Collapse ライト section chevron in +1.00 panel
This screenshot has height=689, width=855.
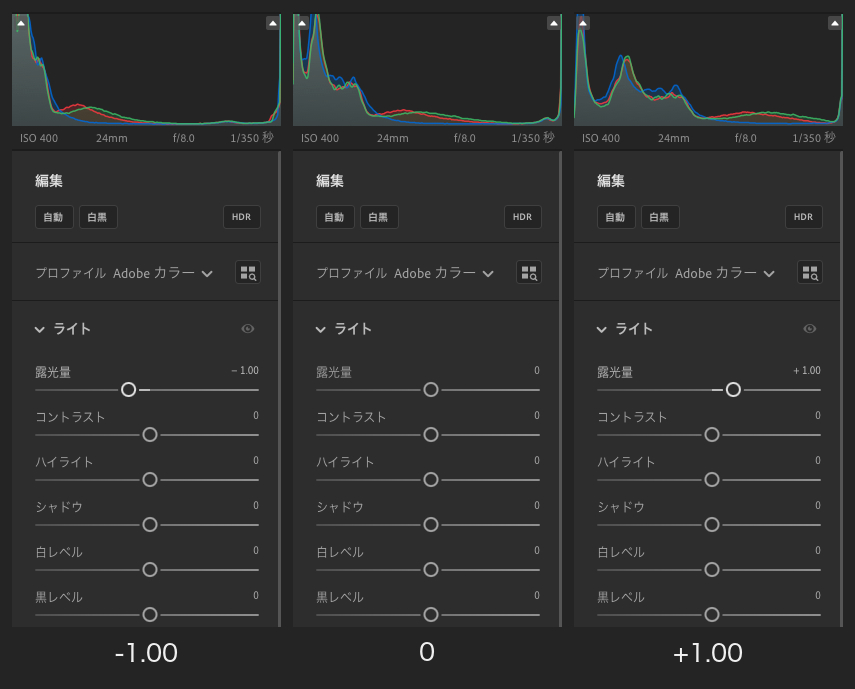(601, 329)
